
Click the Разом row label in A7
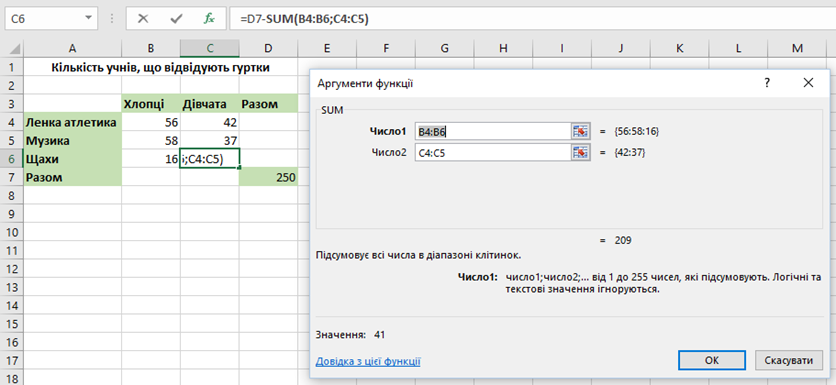point(73,178)
